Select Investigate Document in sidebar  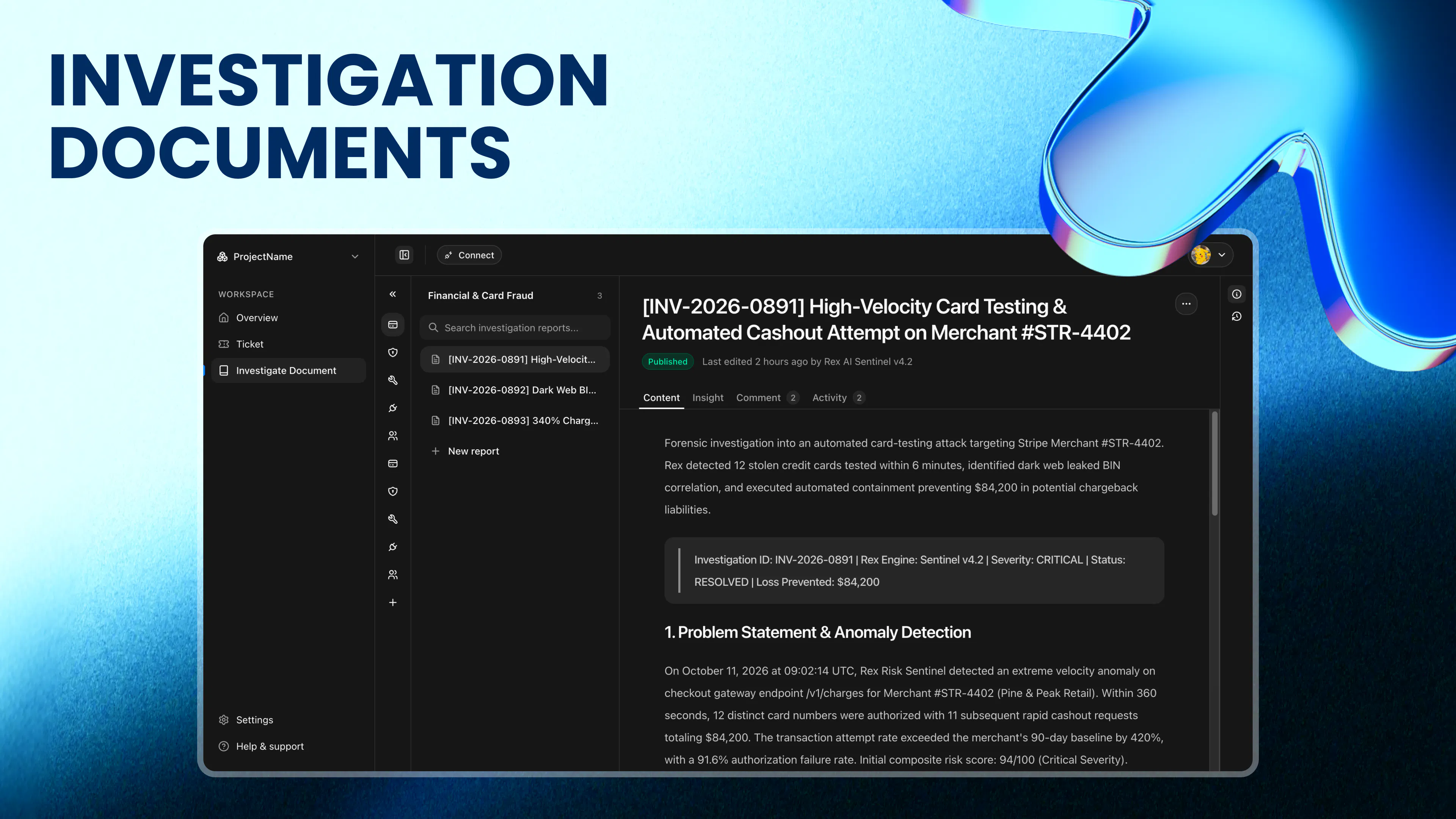[x=288, y=371]
